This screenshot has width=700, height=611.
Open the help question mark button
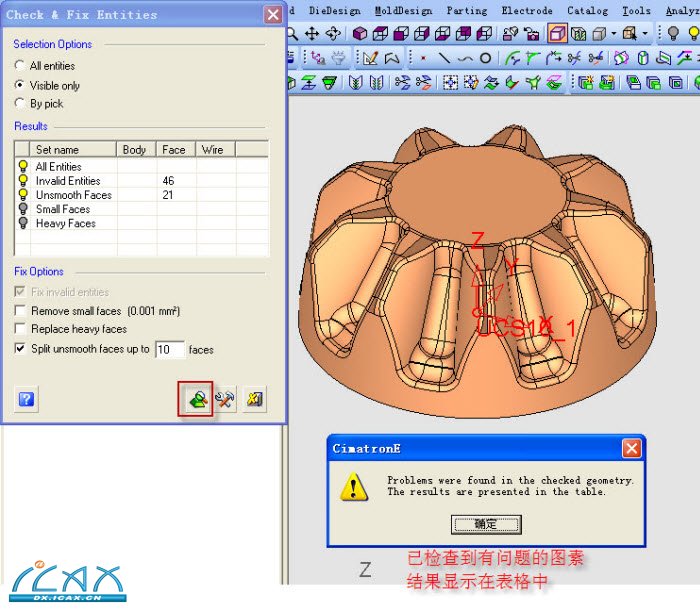26,399
